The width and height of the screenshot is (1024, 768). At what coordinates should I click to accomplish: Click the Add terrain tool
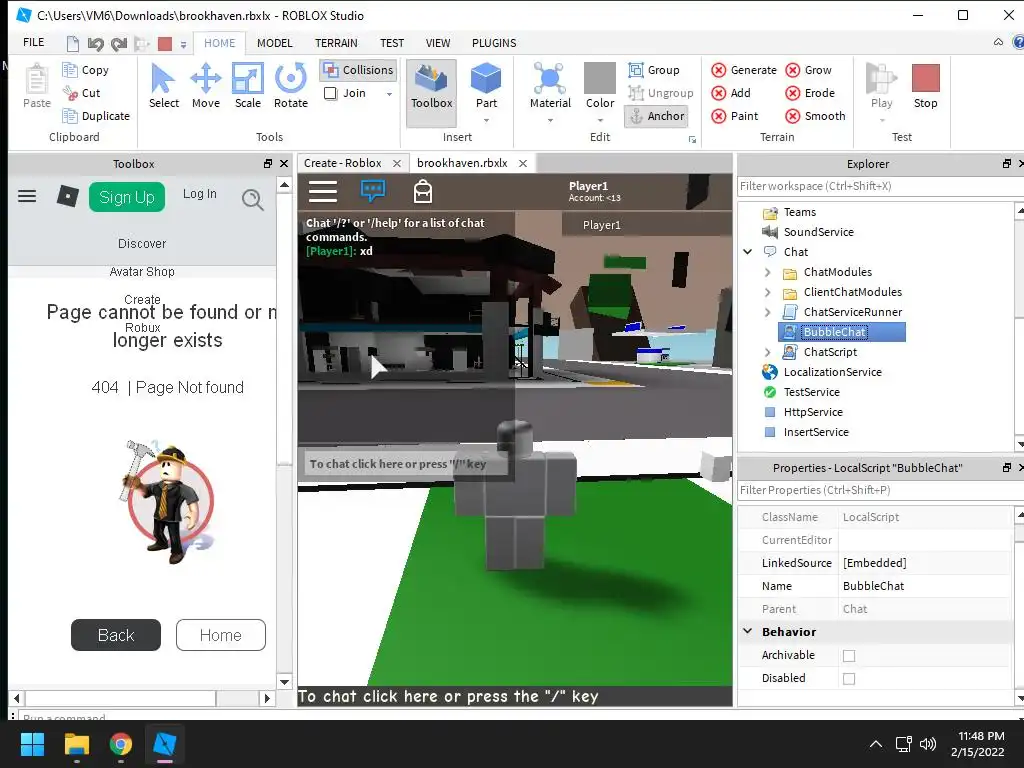pos(731,93)
